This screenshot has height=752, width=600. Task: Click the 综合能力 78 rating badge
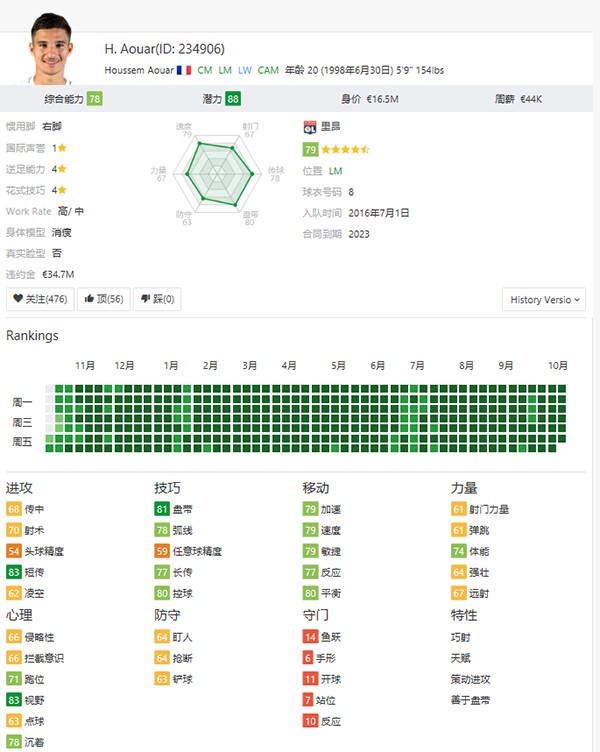pyautogui.click(x=94, y=99)
